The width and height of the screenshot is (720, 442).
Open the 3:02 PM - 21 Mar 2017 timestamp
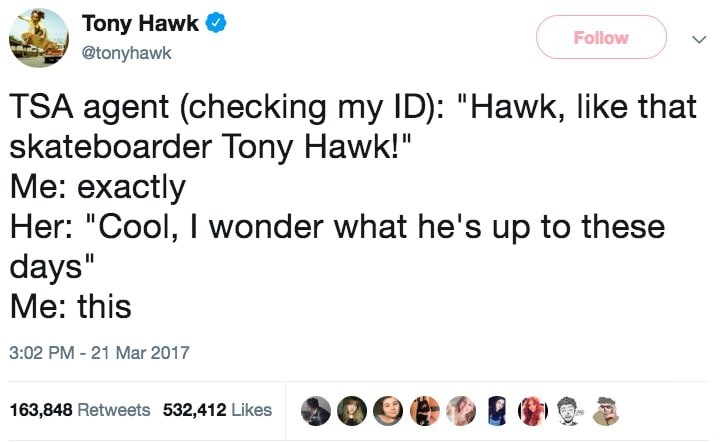pos(99,352)
